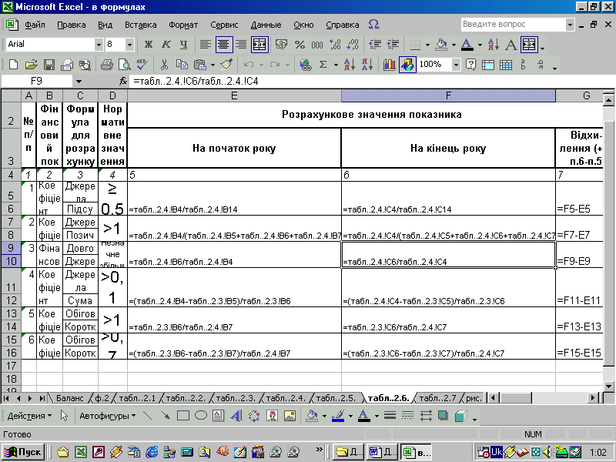The width and height of the screenshot is (616, 462).
Task: Click the Insert Function fx icon
Action: pos(124,80)
